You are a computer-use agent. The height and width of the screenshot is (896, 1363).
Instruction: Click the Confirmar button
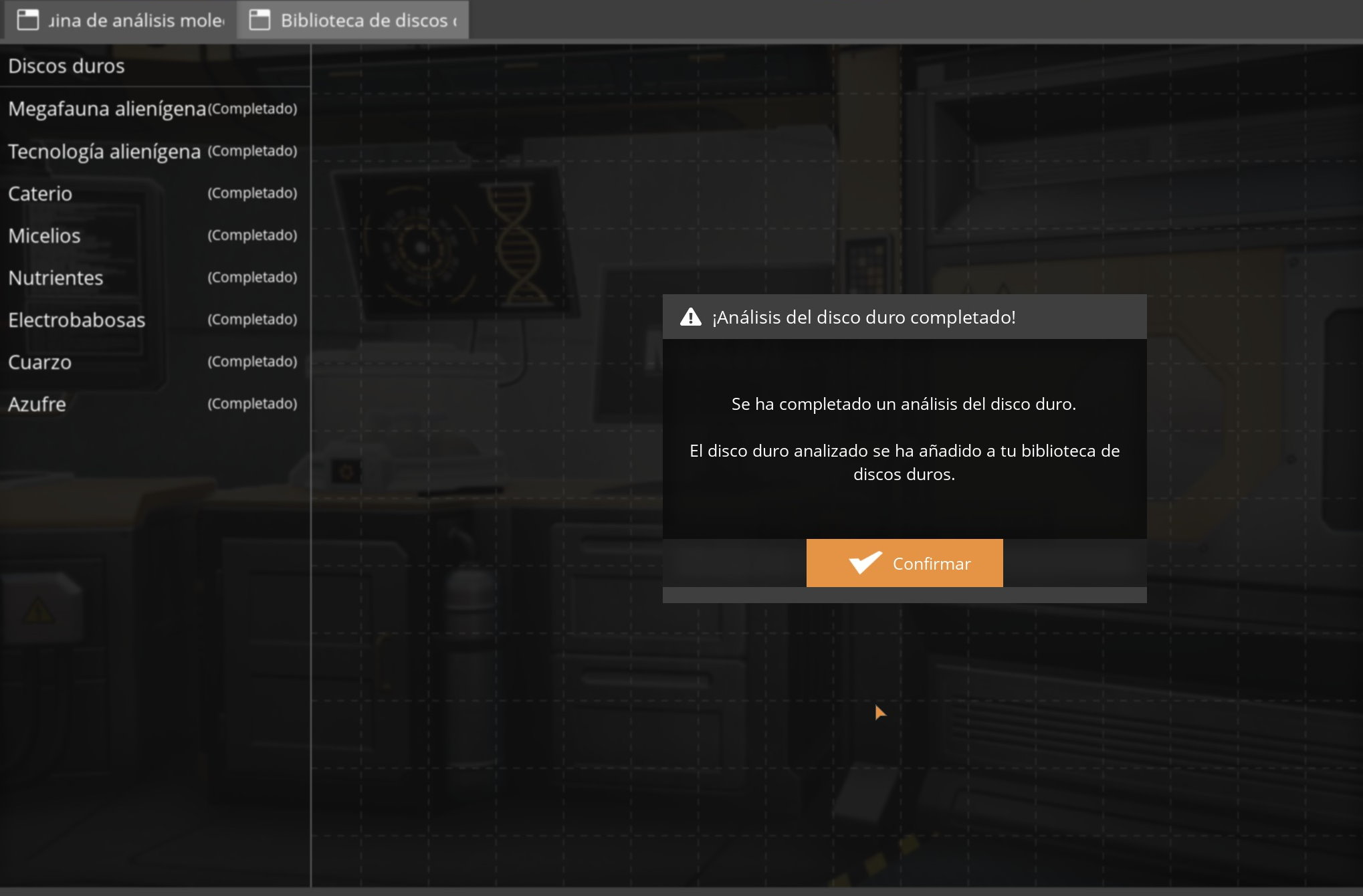coord(904,563)
